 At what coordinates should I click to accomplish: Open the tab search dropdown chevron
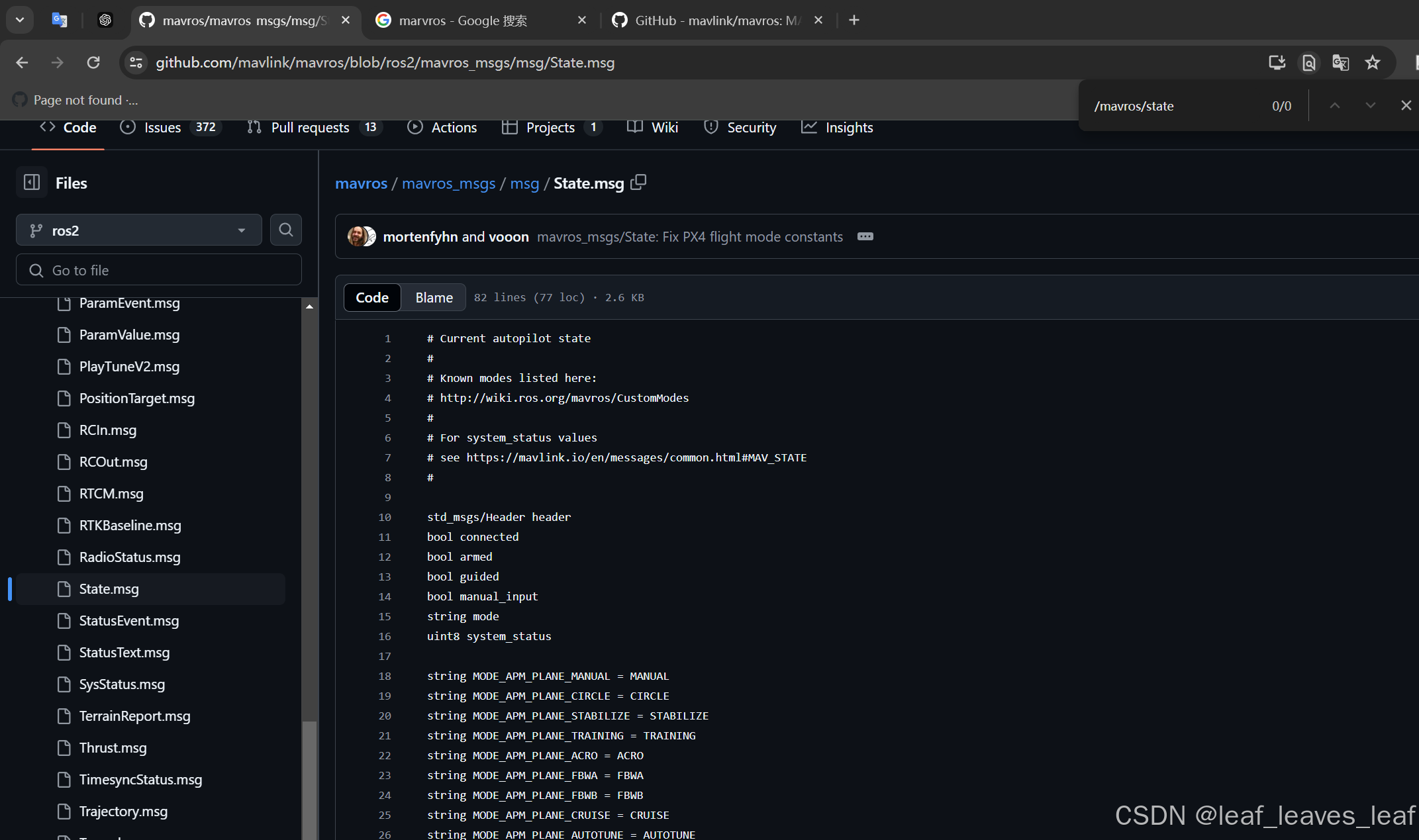coord(20,20)
